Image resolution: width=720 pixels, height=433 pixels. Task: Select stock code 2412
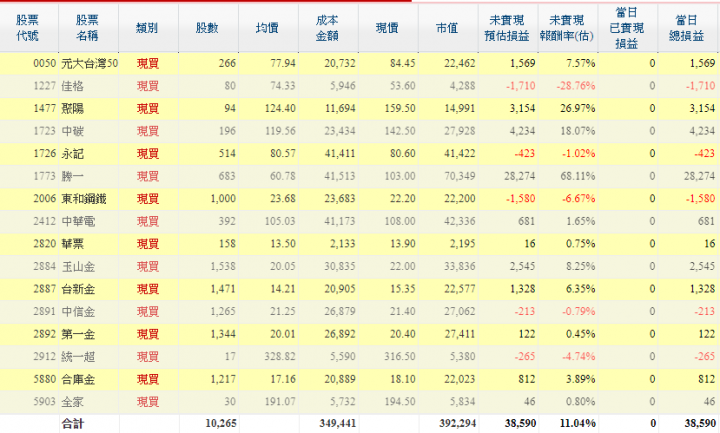click(x=45, y=221)
